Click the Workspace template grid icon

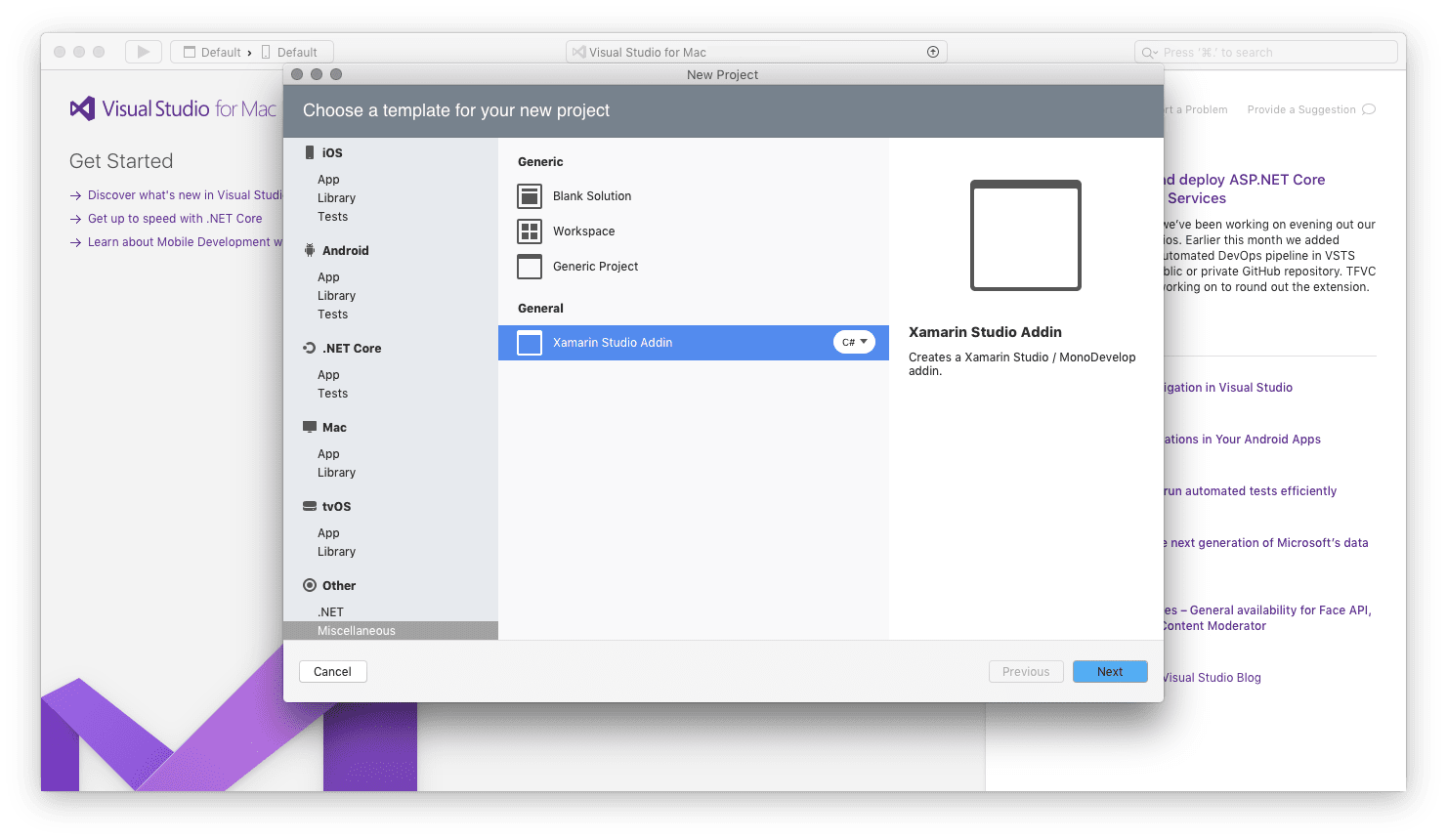point(530,231)
